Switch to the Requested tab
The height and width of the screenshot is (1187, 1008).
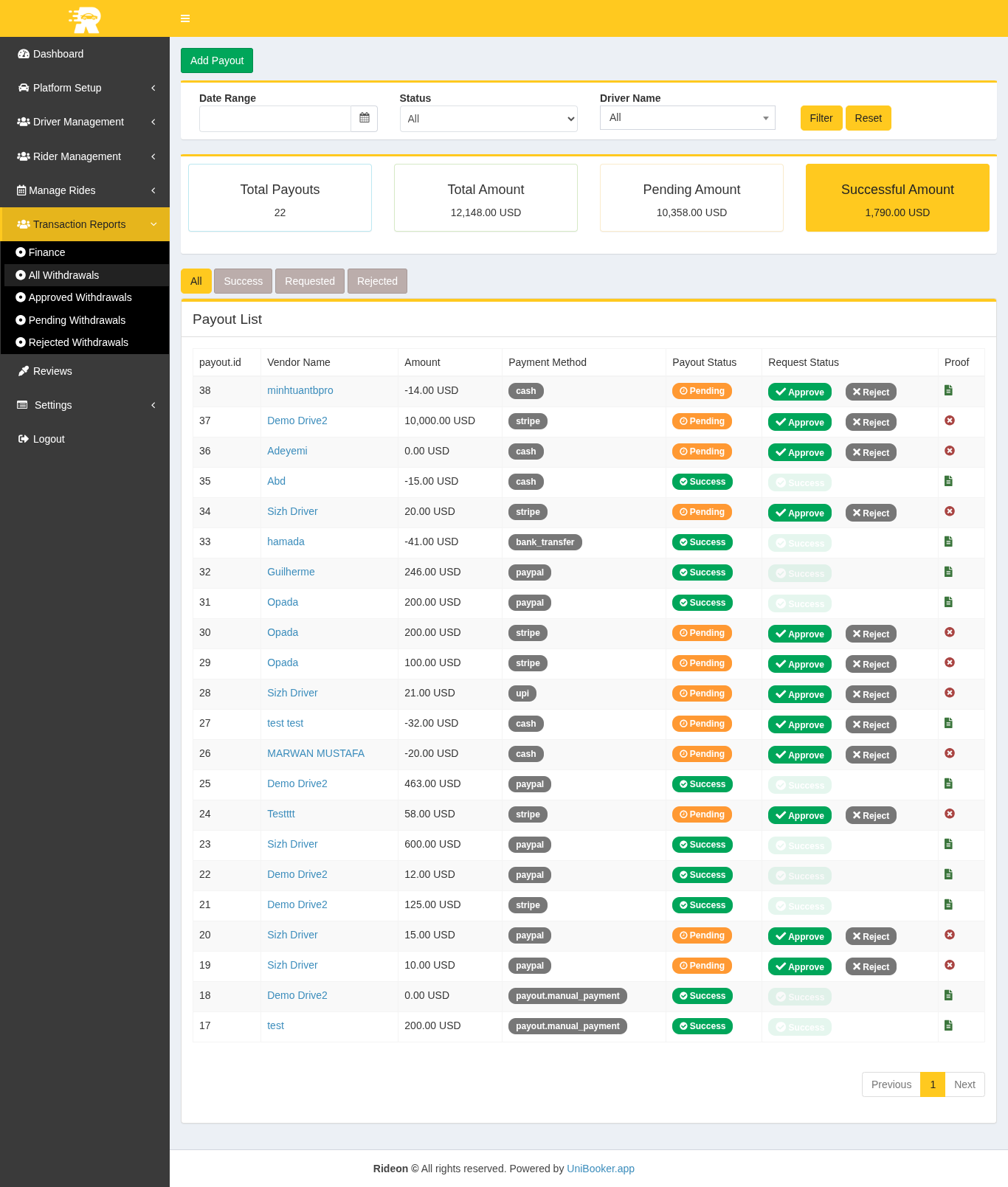click(x=309, y=281)
